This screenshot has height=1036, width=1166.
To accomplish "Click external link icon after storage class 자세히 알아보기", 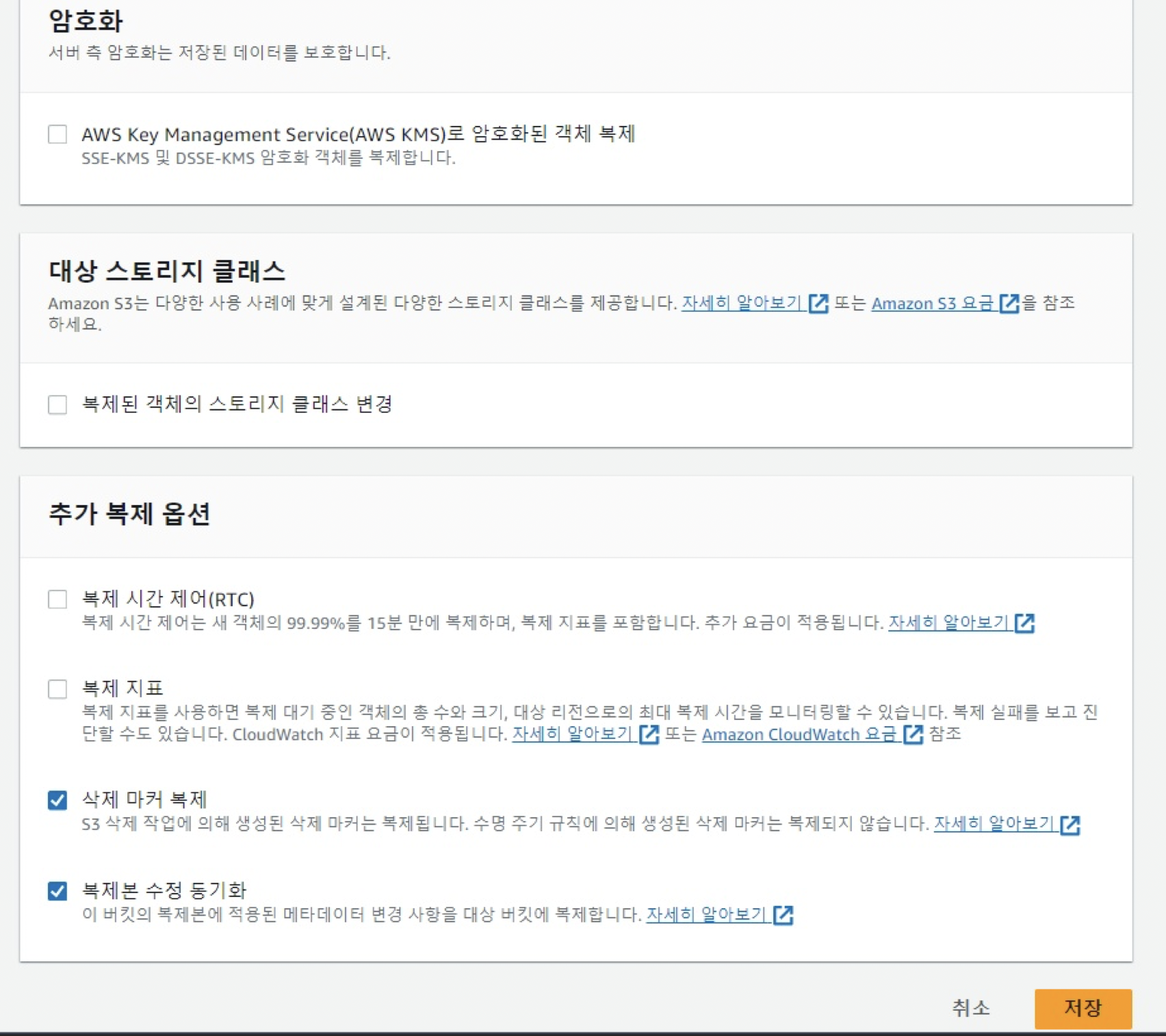I will (818, 303).
